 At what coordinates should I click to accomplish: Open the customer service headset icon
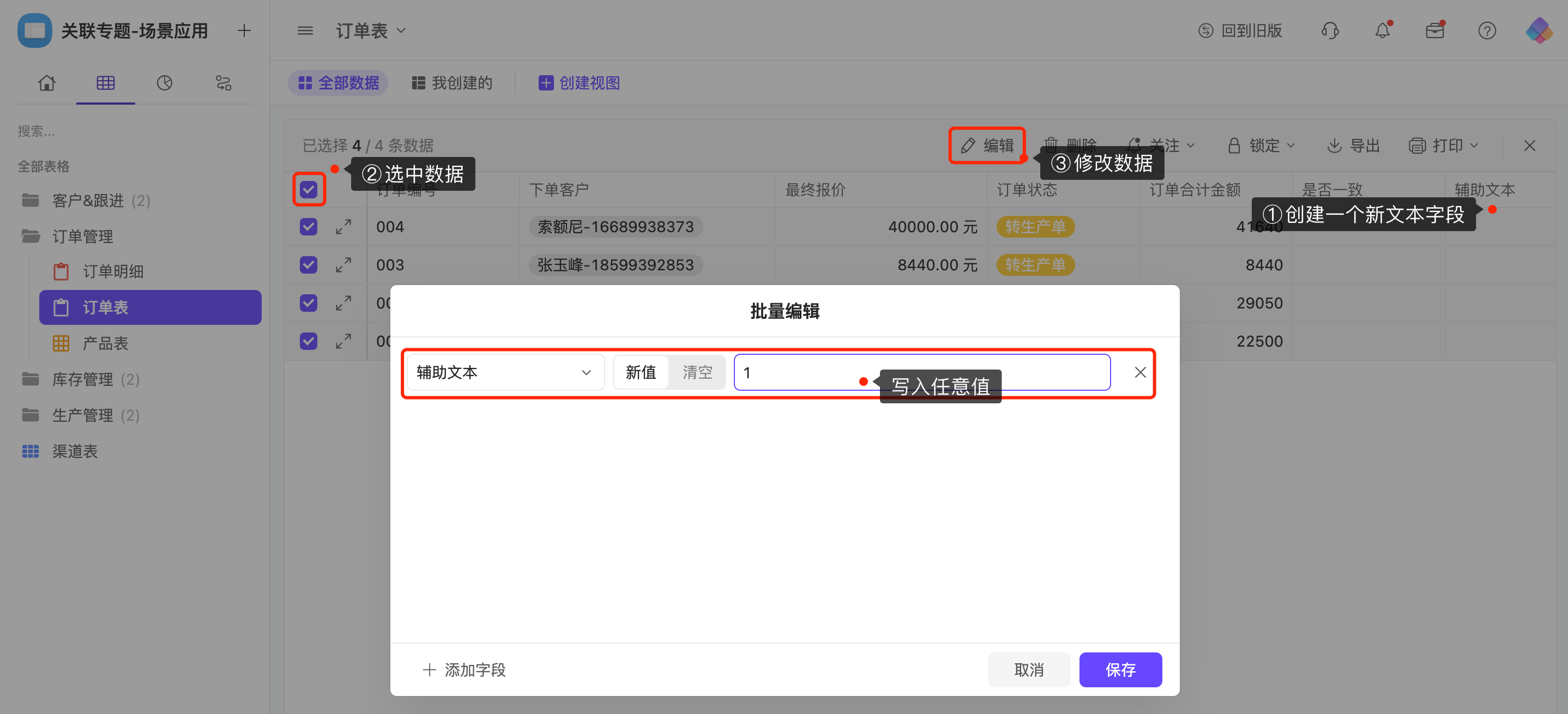[1330, 31]
